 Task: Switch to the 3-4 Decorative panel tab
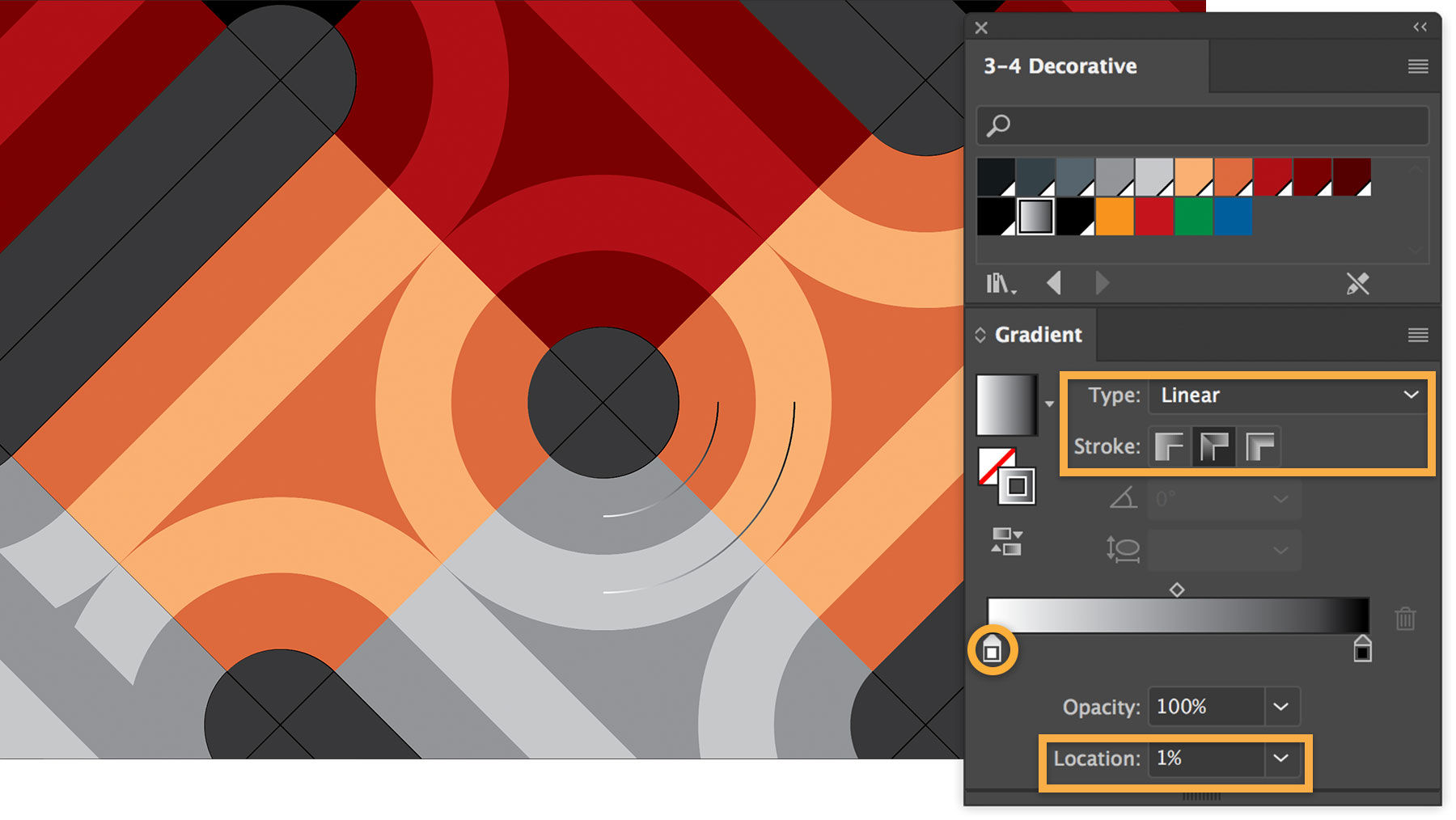pos(1060,66)
